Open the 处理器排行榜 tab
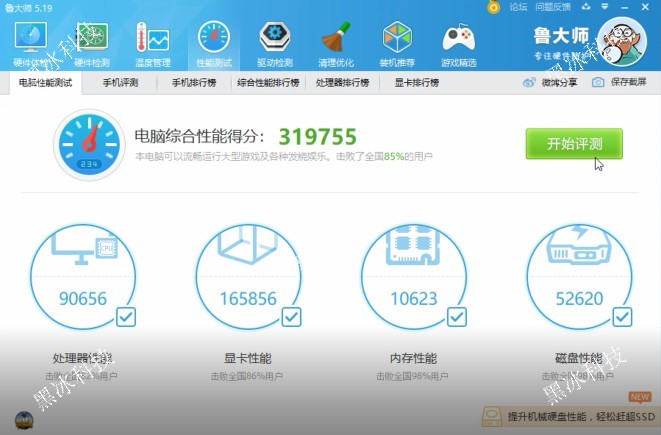Image resolution: width=661 pixels, height=435 pixels. (342, 83)
